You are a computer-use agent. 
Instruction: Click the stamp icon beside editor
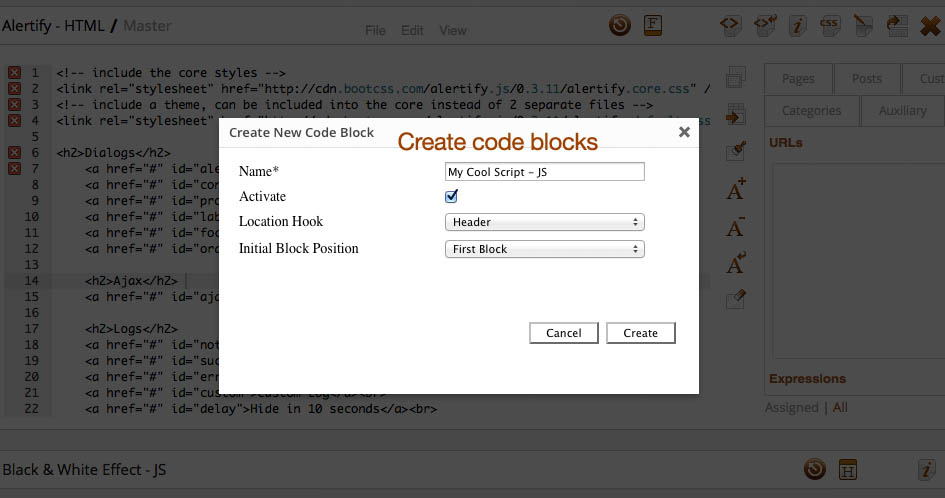(736, 151)
